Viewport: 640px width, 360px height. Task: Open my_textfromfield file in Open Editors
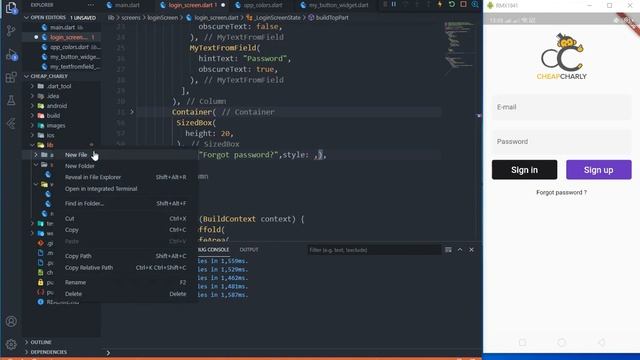pos(71,67)
